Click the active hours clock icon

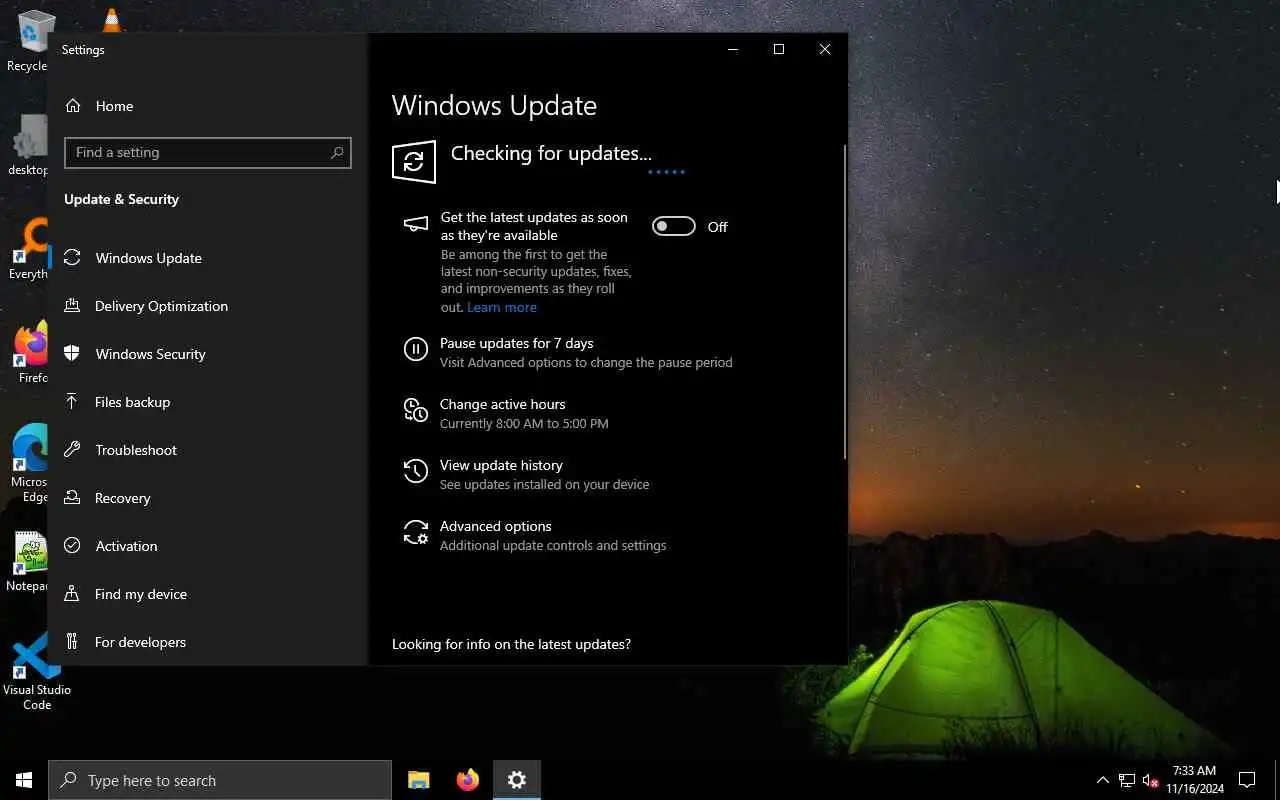click(416, 410)
